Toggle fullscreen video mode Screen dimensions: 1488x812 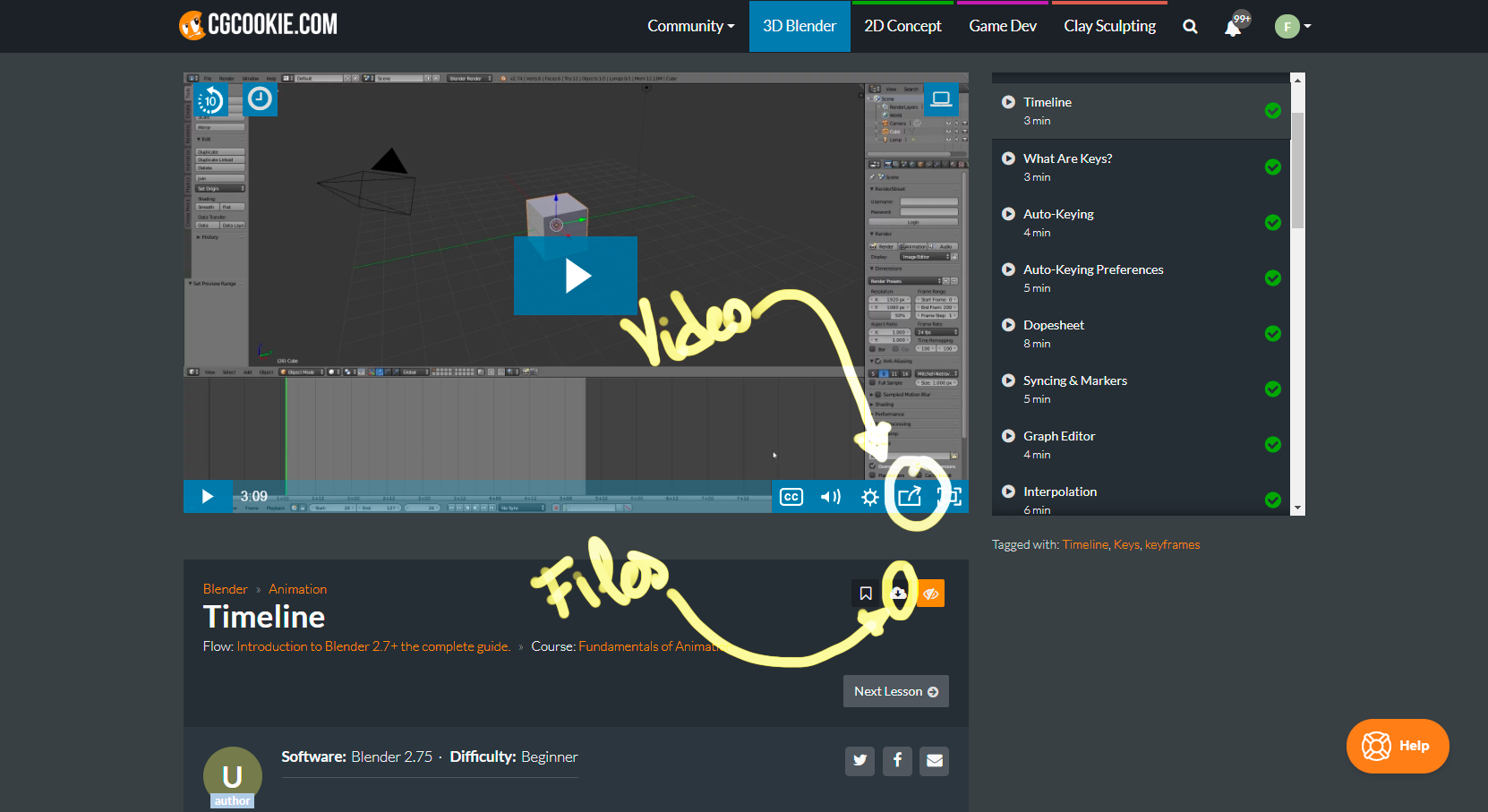tap(949, 497)
